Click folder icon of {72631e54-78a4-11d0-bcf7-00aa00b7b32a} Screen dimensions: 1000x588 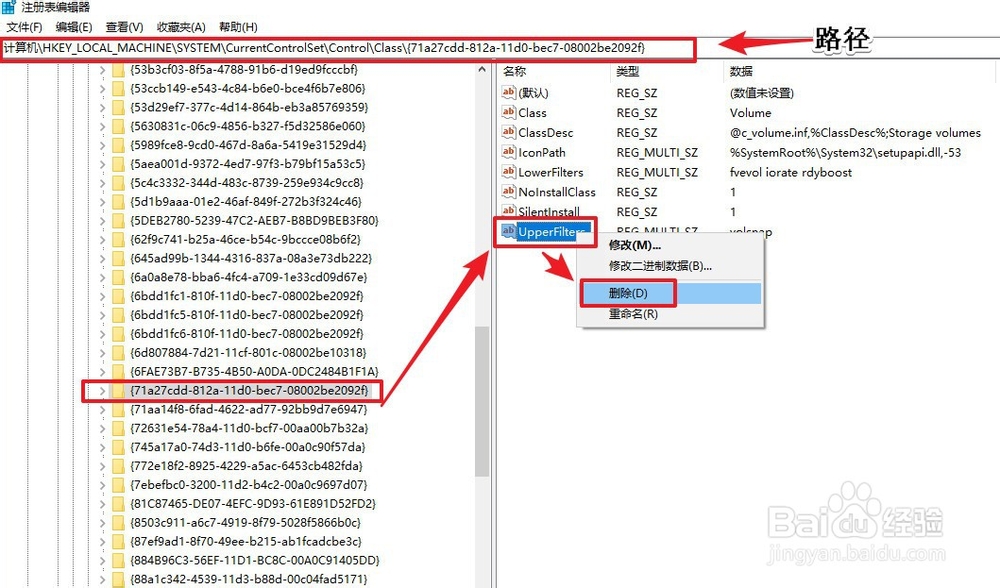click(118, 428)
